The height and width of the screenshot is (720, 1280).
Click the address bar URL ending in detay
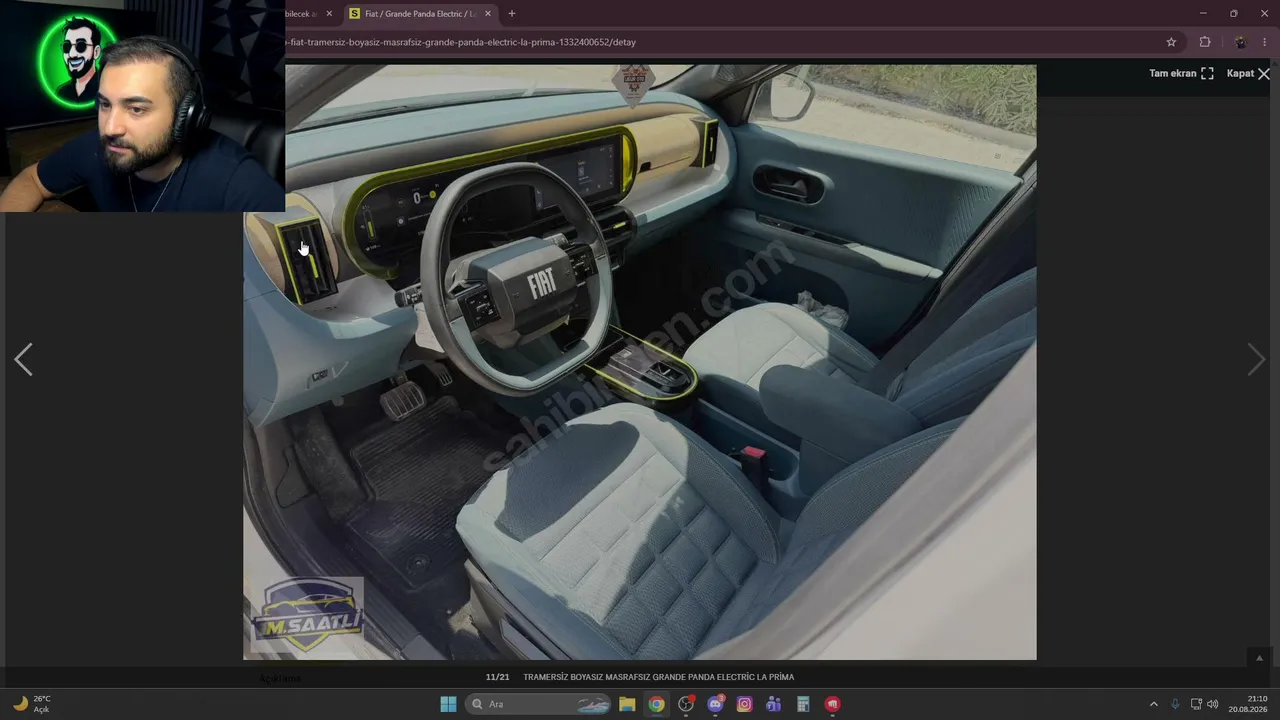(462, 42)
